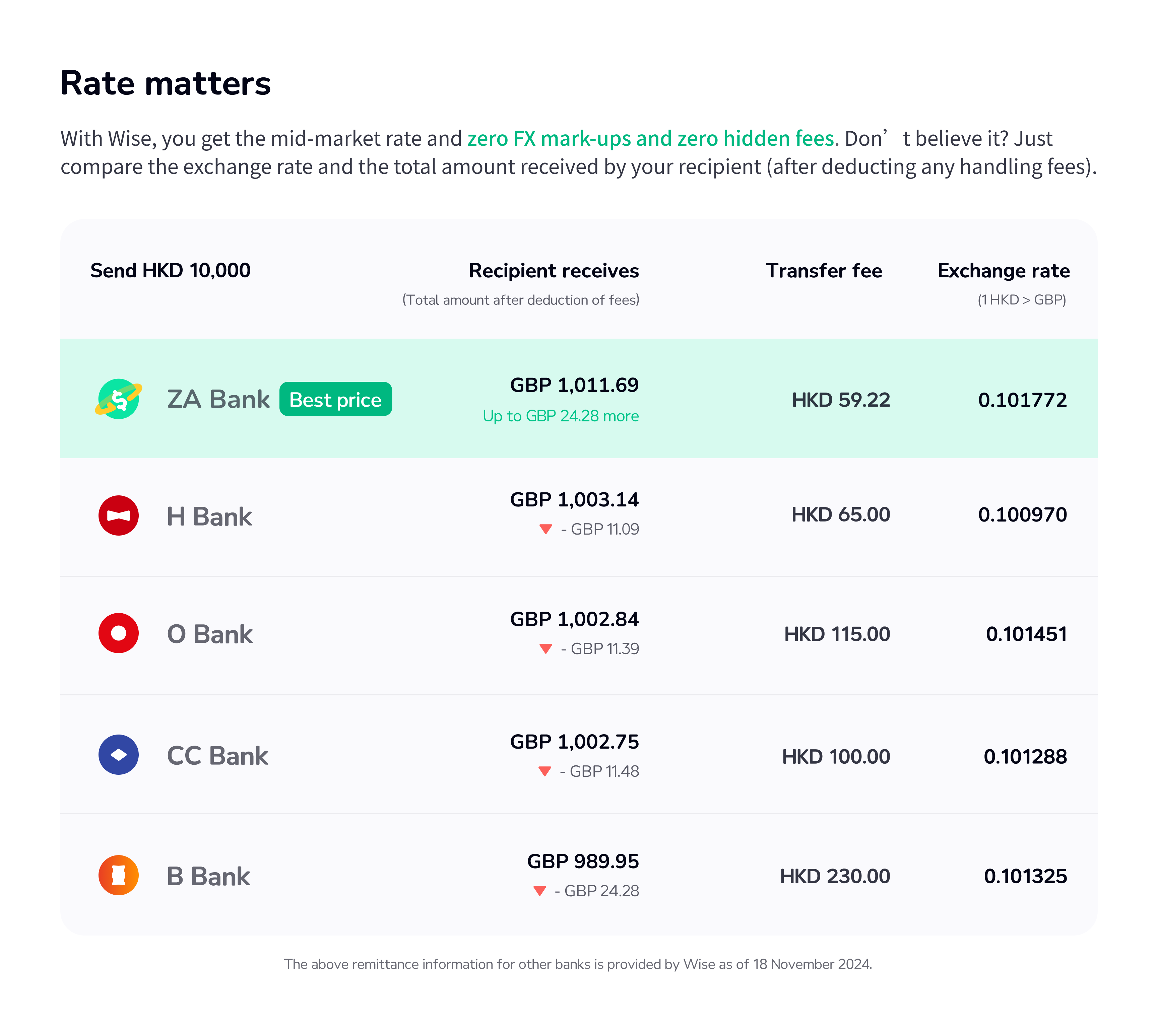Screen dimensions: 1158x1036
Task: Select GBP 1,003.14 amount for H Bank
Action: pyautogui.click(x=574, y=500)
